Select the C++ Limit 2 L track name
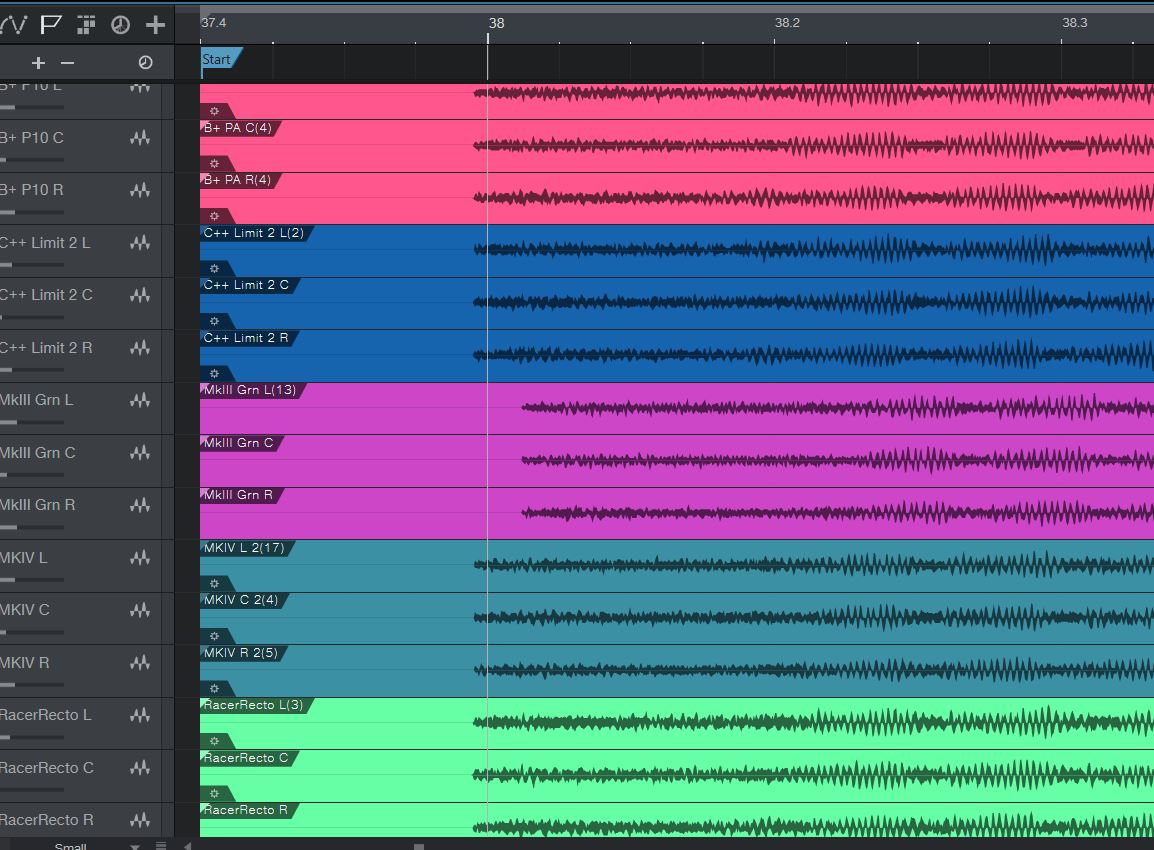Screen dimensions: 1154x850 pyautogui.click(x=45, y=243)
